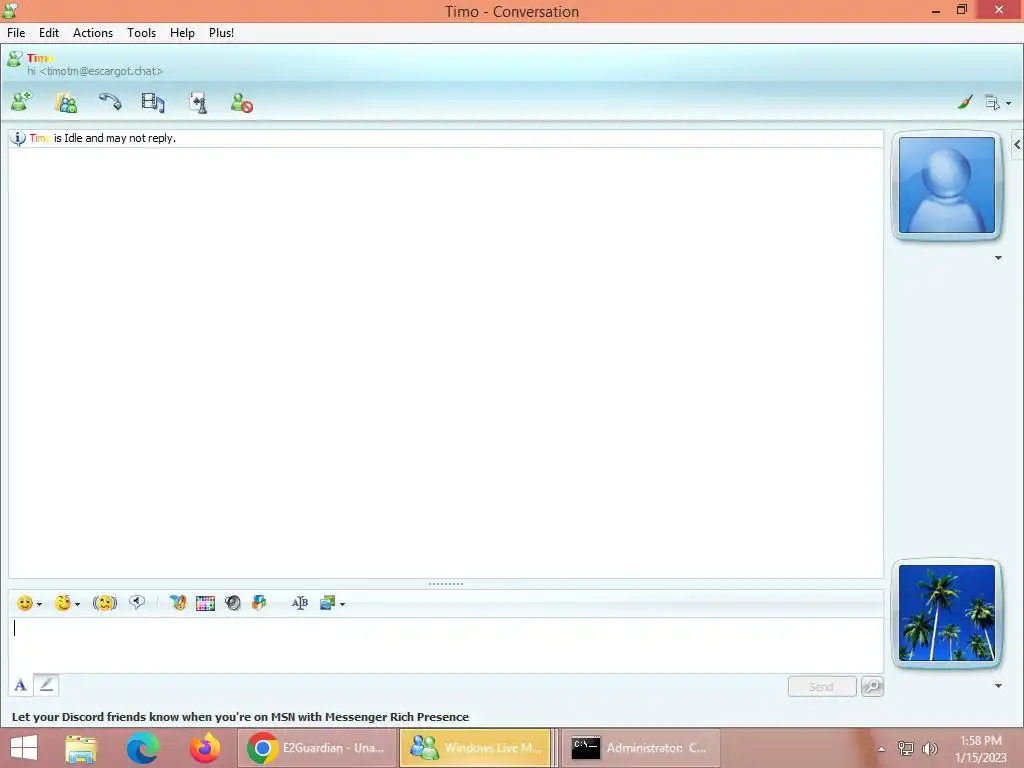Click in the message input box

[x=446, y=645]
